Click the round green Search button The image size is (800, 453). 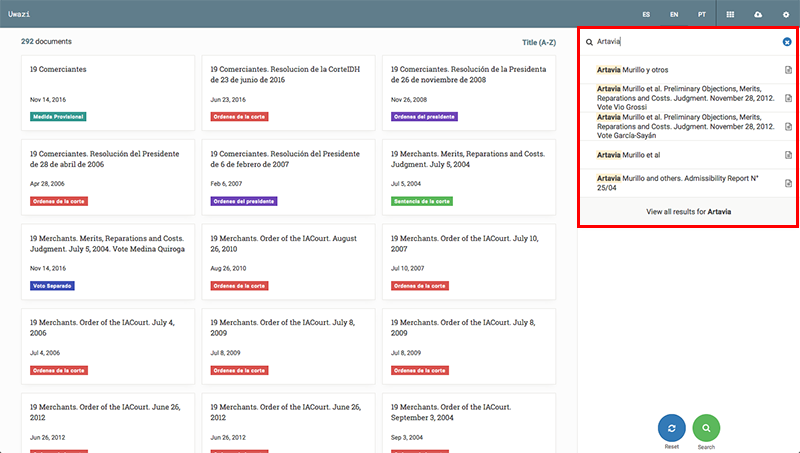(706, 428)
